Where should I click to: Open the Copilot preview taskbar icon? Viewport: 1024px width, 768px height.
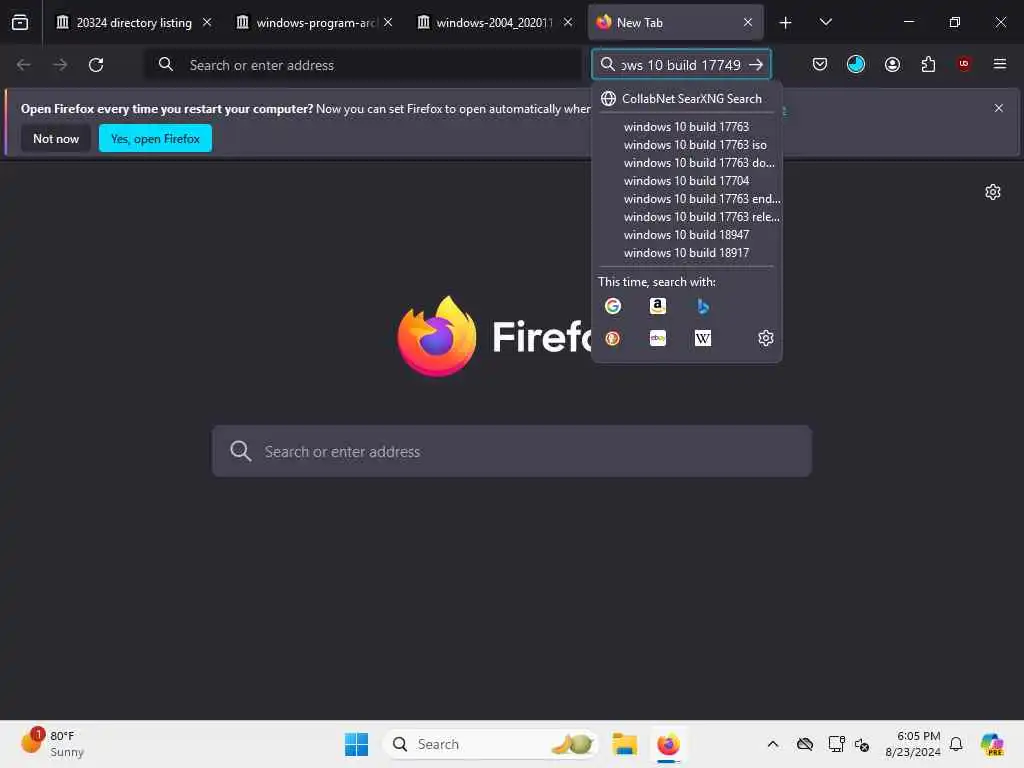[992, 744]
